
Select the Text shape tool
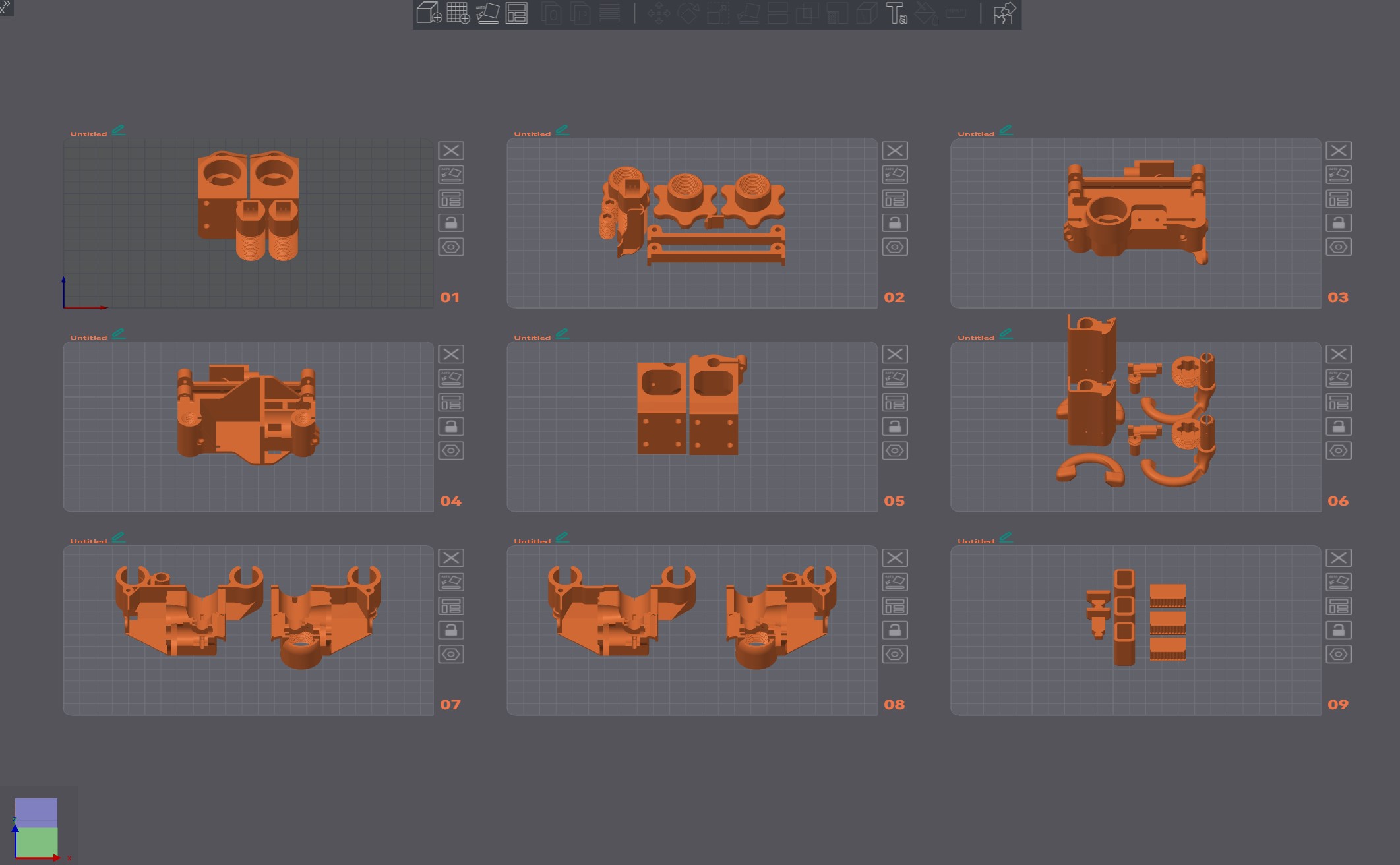pyautogui.click(x=896, y=13)
